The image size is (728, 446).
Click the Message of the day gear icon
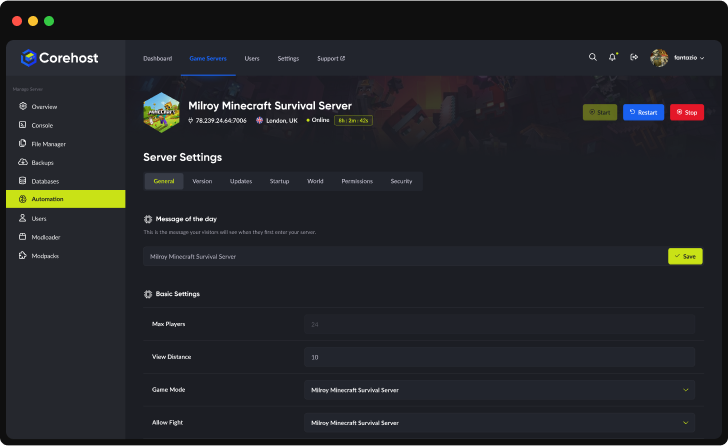pos(148,219)
